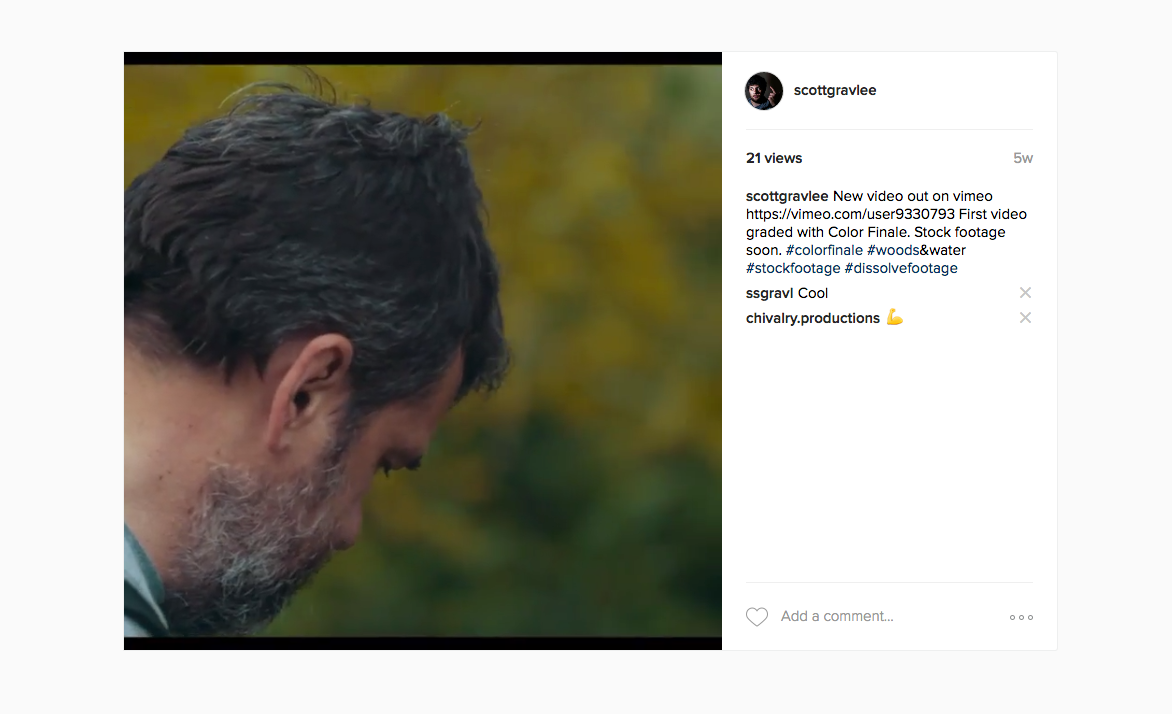Click the muscle emoji in chivalry.productions' comment
The height and width of the screenshot is (714, 1172).
(896, 317)
